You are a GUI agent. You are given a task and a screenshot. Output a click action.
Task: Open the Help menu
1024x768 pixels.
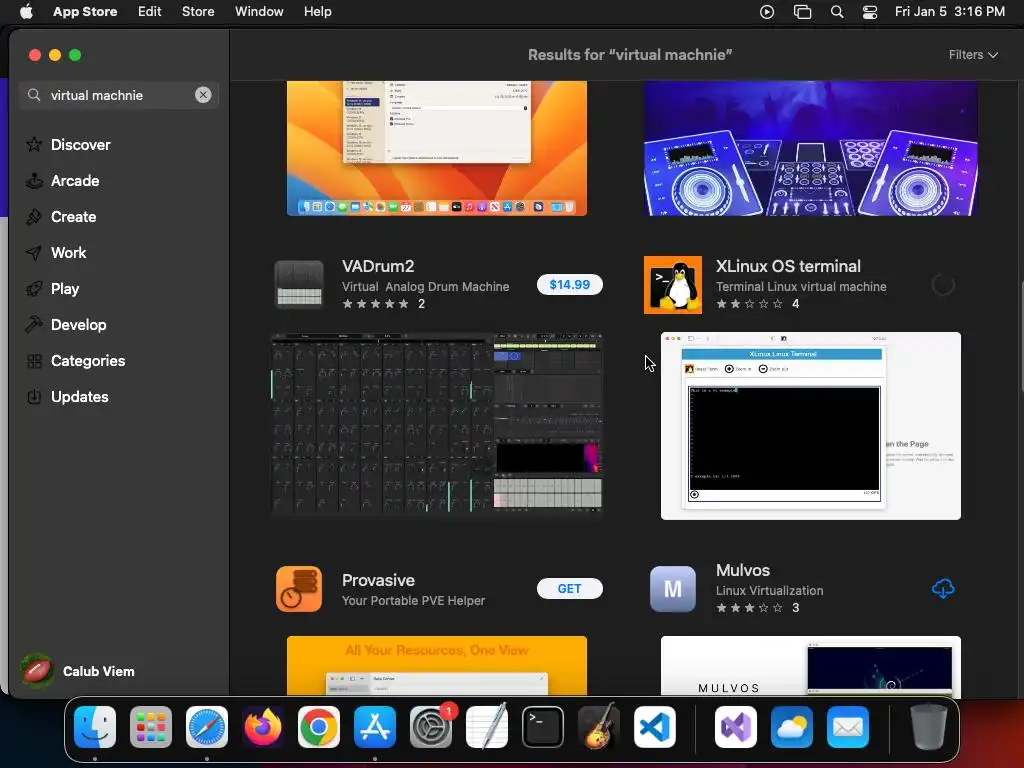[x=317, y=11]
